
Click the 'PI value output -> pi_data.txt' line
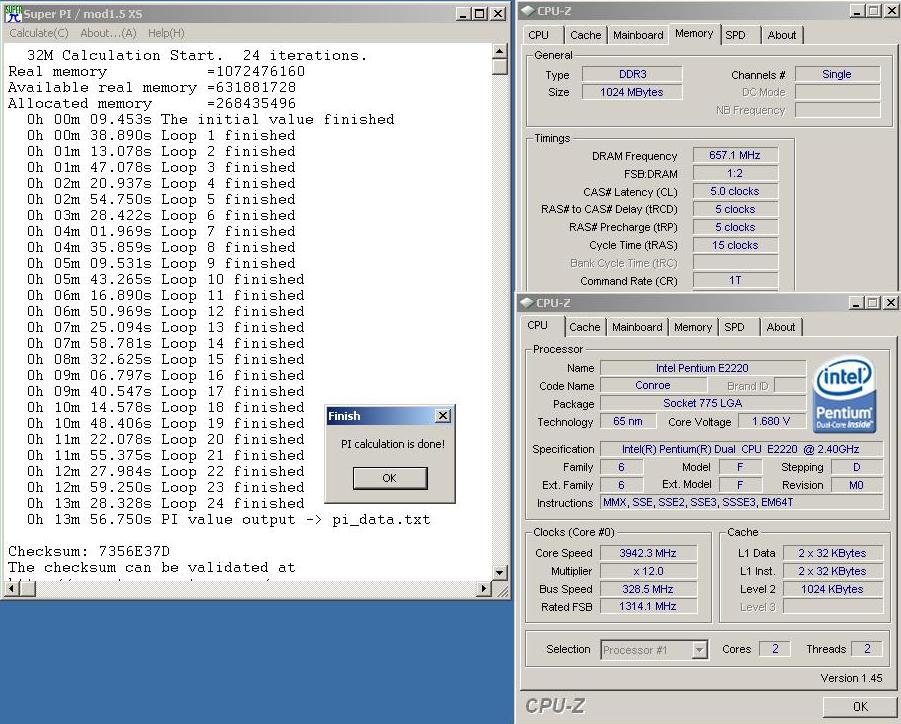[x=228, y=519]
